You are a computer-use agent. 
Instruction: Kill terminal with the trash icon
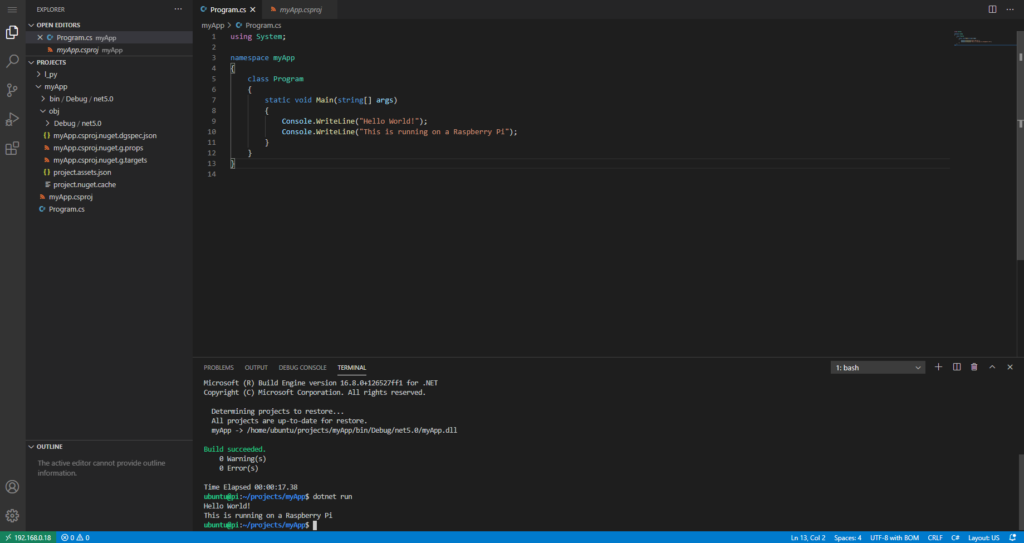pos(974,367)
